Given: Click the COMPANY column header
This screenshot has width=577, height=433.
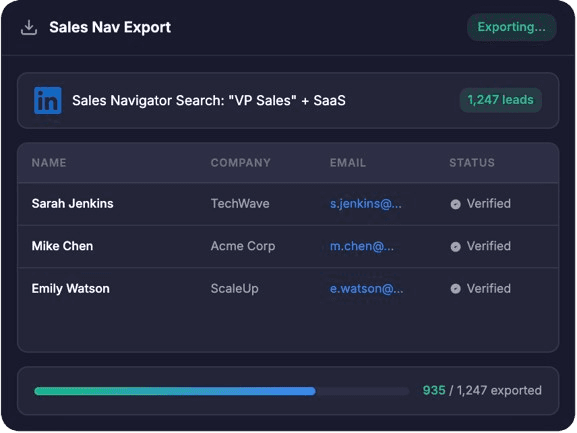Looking at the screenshot, I should point(241,163).
